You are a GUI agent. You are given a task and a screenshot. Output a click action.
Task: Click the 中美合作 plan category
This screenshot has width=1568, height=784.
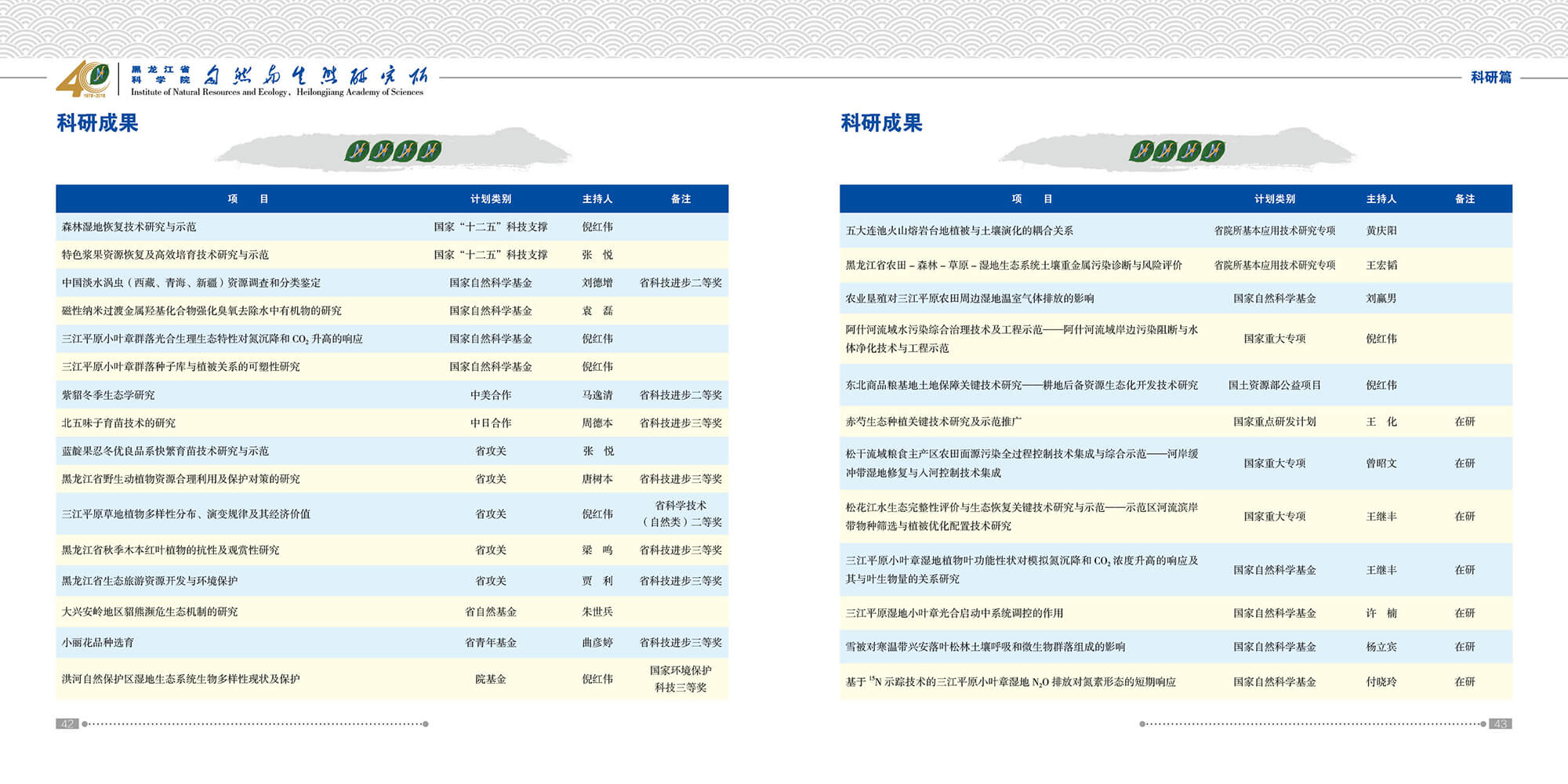coord(491,395)
